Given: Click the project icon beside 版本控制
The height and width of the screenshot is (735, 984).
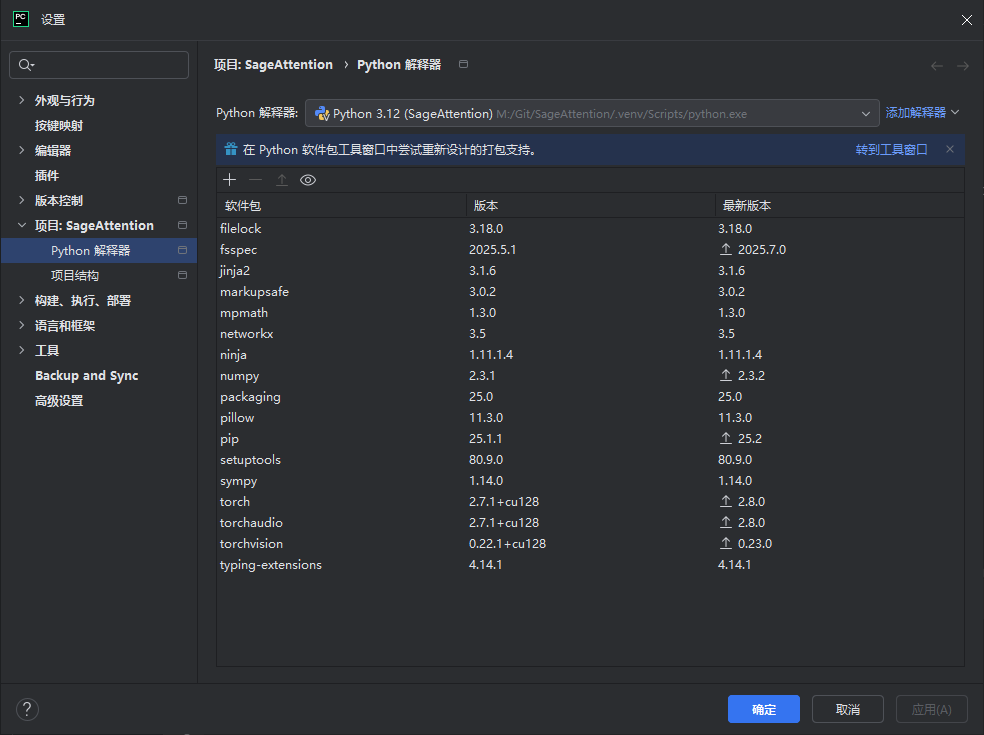Looking at the screenshot, I should tap(183, 200).
